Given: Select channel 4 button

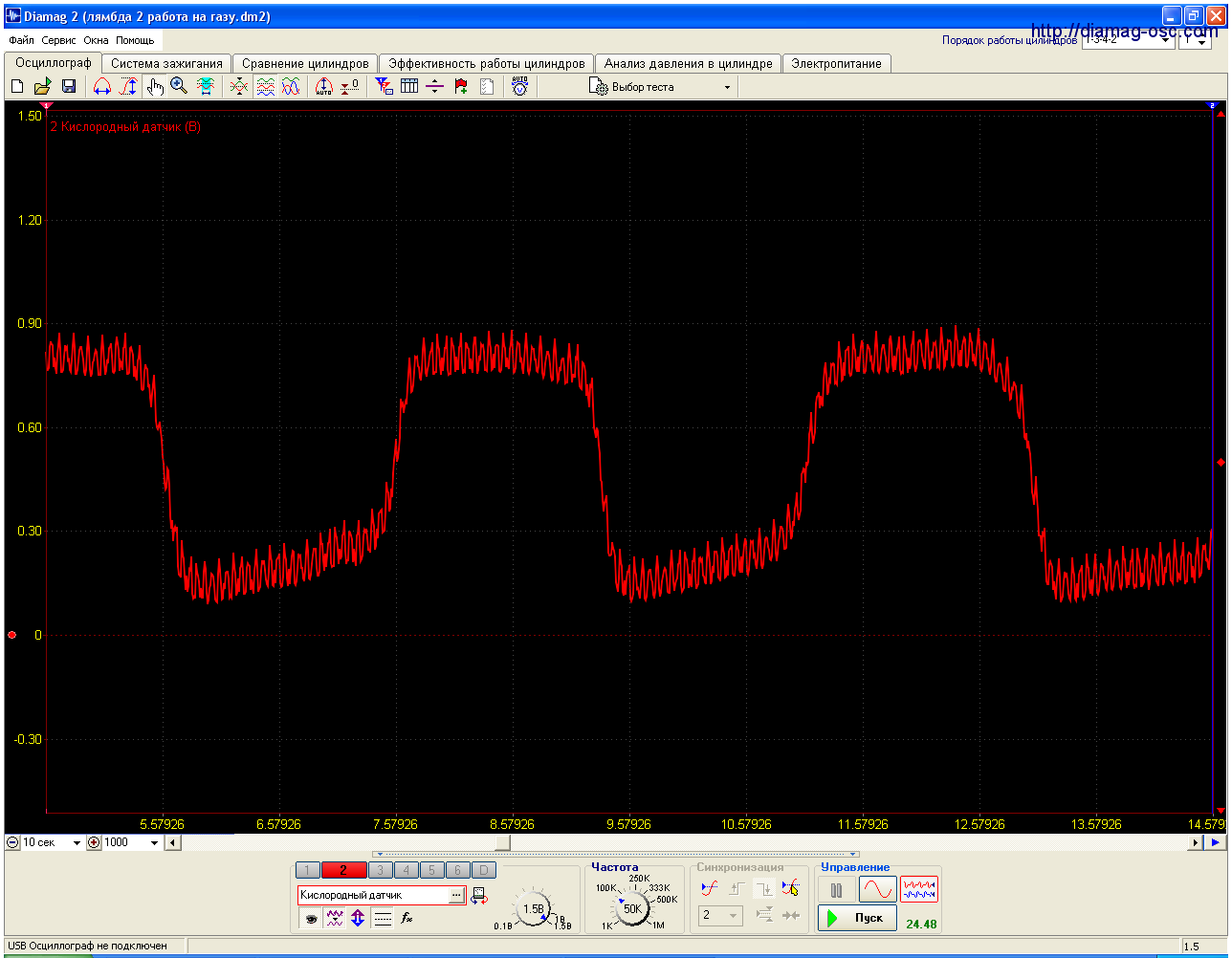Looking at the screenshot, I should pos(406,870).
